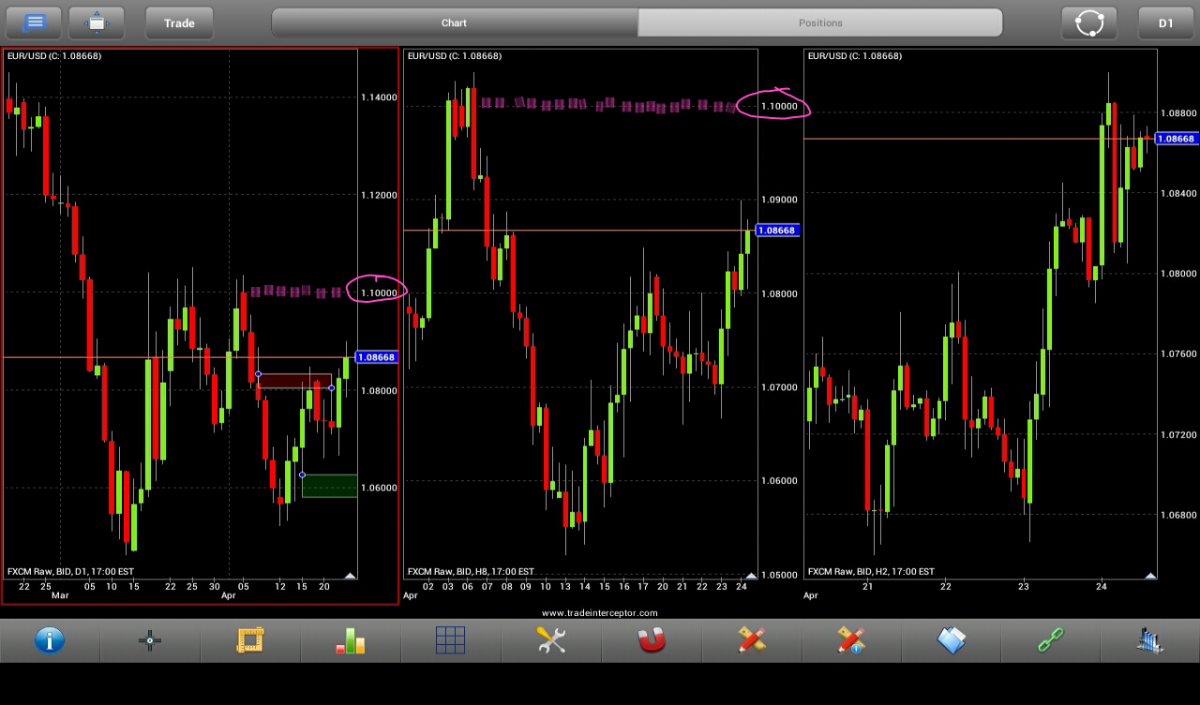This screenshot has height=705, width=1200.
Task: Open the blue info icon
Action: pos(50,640)
